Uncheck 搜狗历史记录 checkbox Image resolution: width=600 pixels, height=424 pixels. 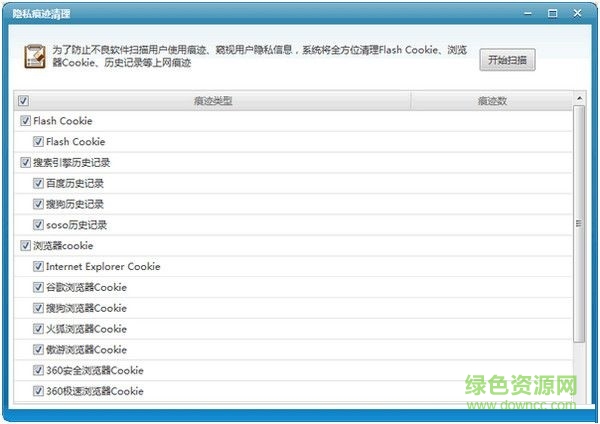[x=38, y=204]
